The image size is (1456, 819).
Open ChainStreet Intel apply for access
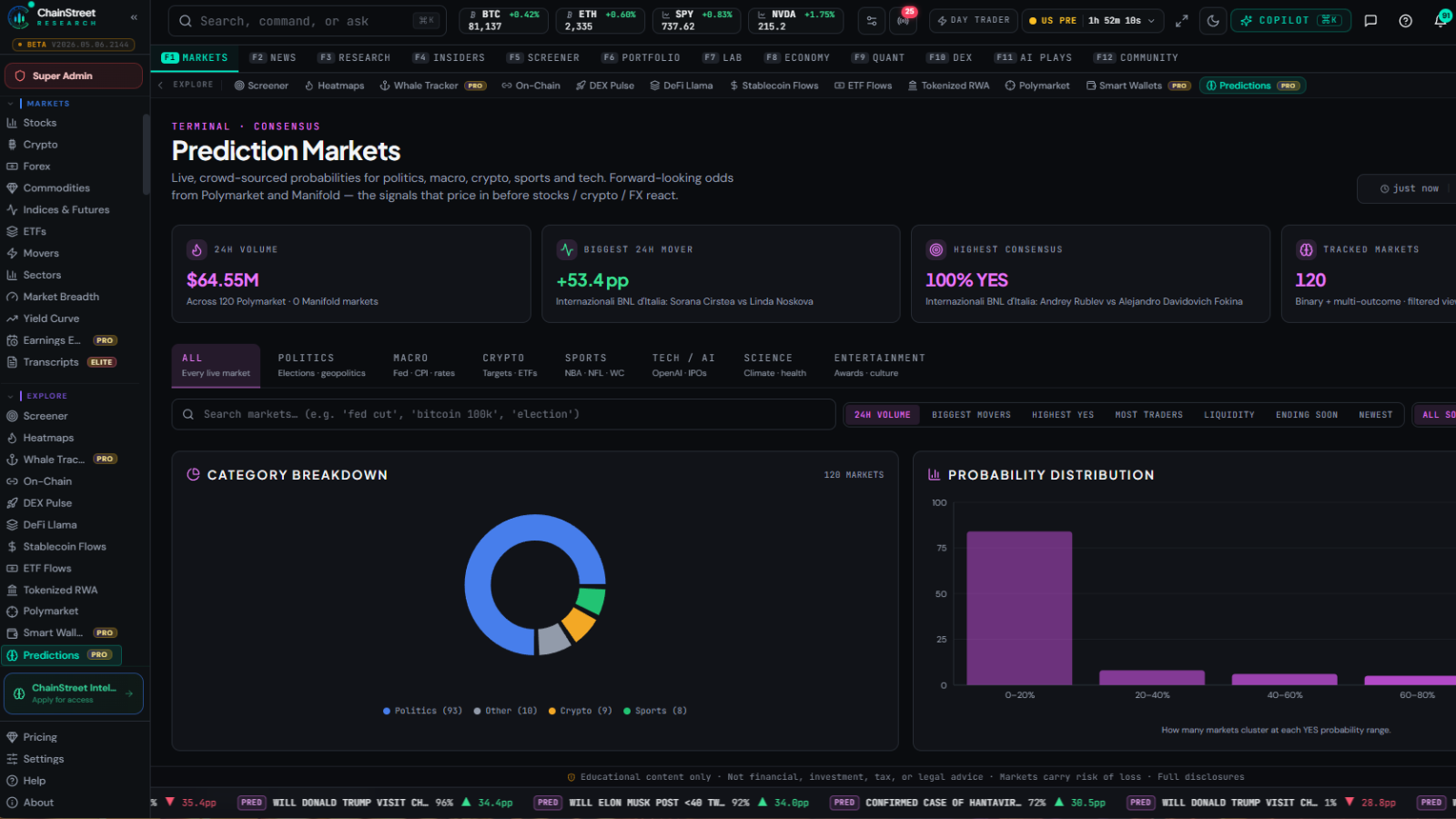point(74,693)
